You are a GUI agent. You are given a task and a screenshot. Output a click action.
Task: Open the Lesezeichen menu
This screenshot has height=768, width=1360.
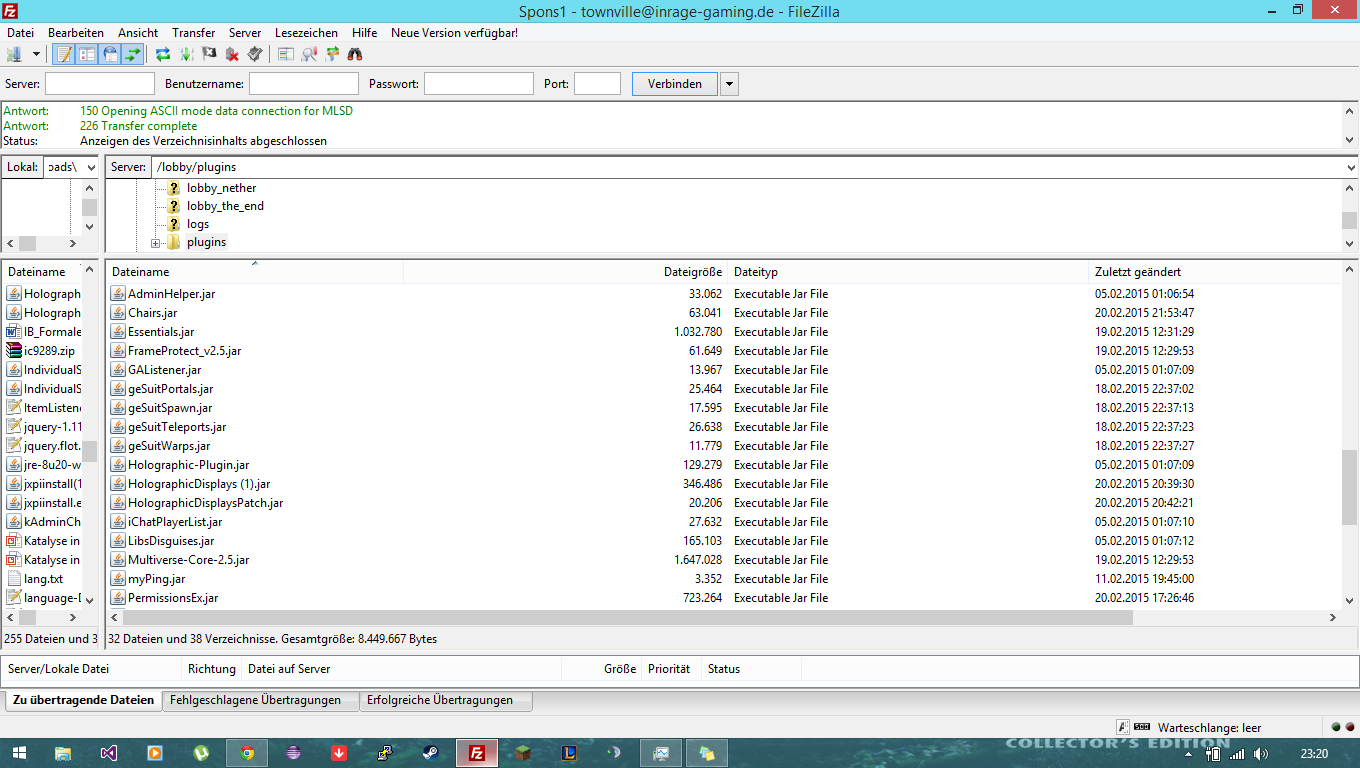point(306,33)
